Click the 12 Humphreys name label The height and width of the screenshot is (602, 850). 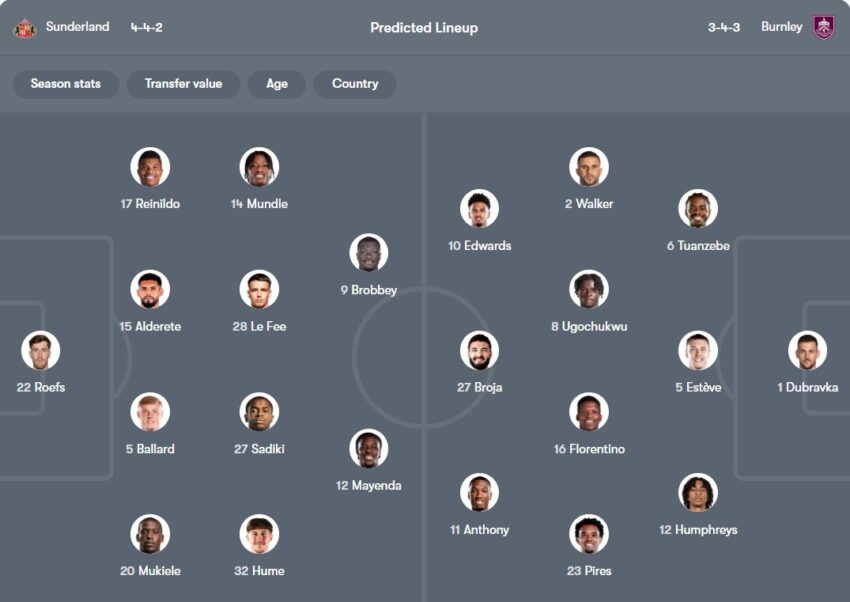tap(698, 530)
